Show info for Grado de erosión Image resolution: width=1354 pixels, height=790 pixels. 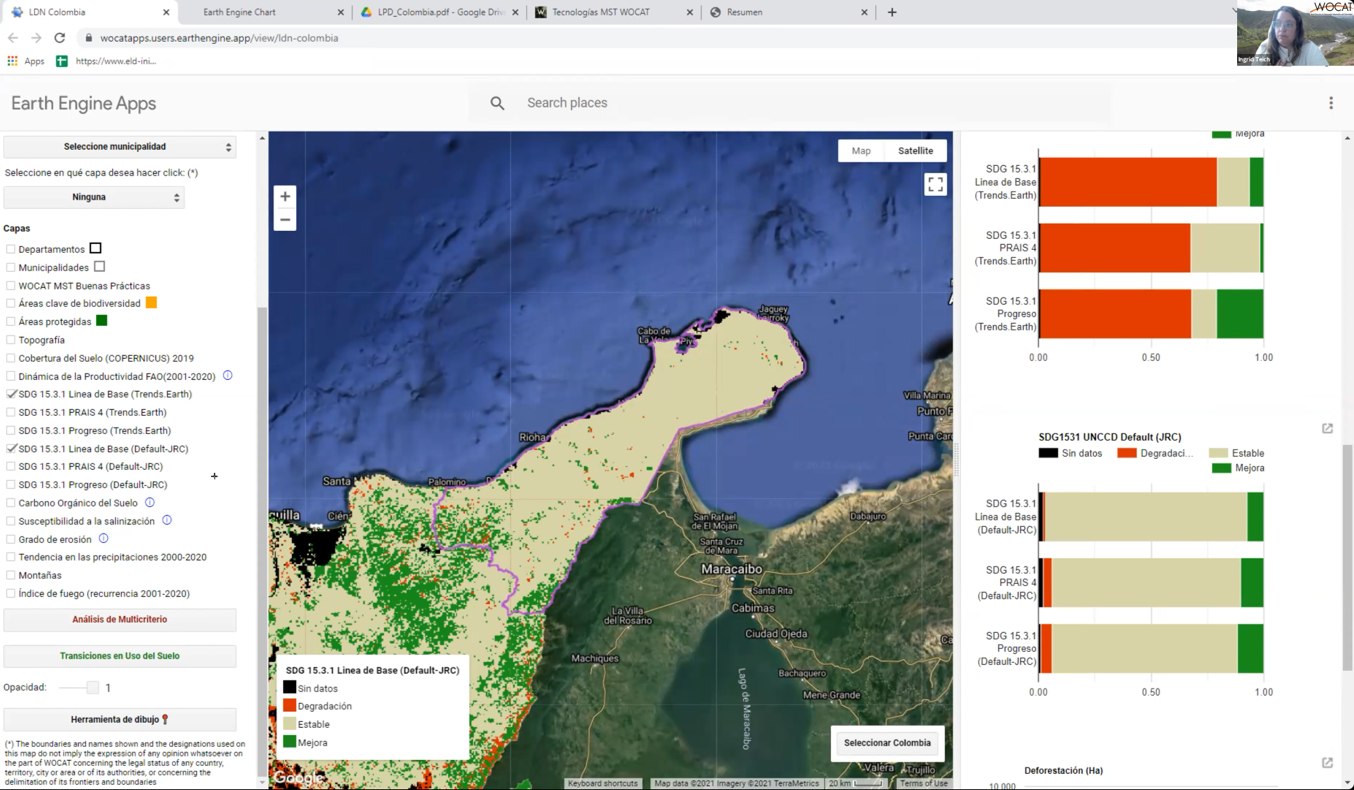pos(104,539)
